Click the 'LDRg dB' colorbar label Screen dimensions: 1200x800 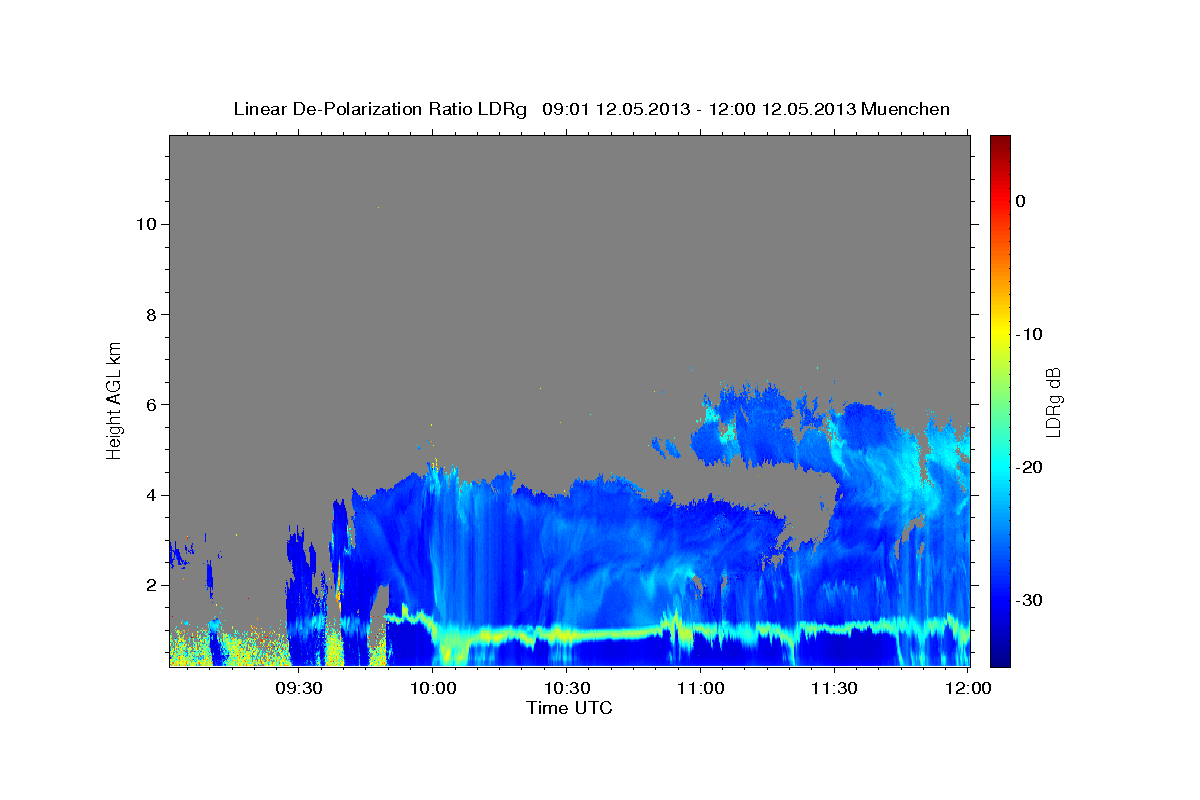click(1053, 400)
